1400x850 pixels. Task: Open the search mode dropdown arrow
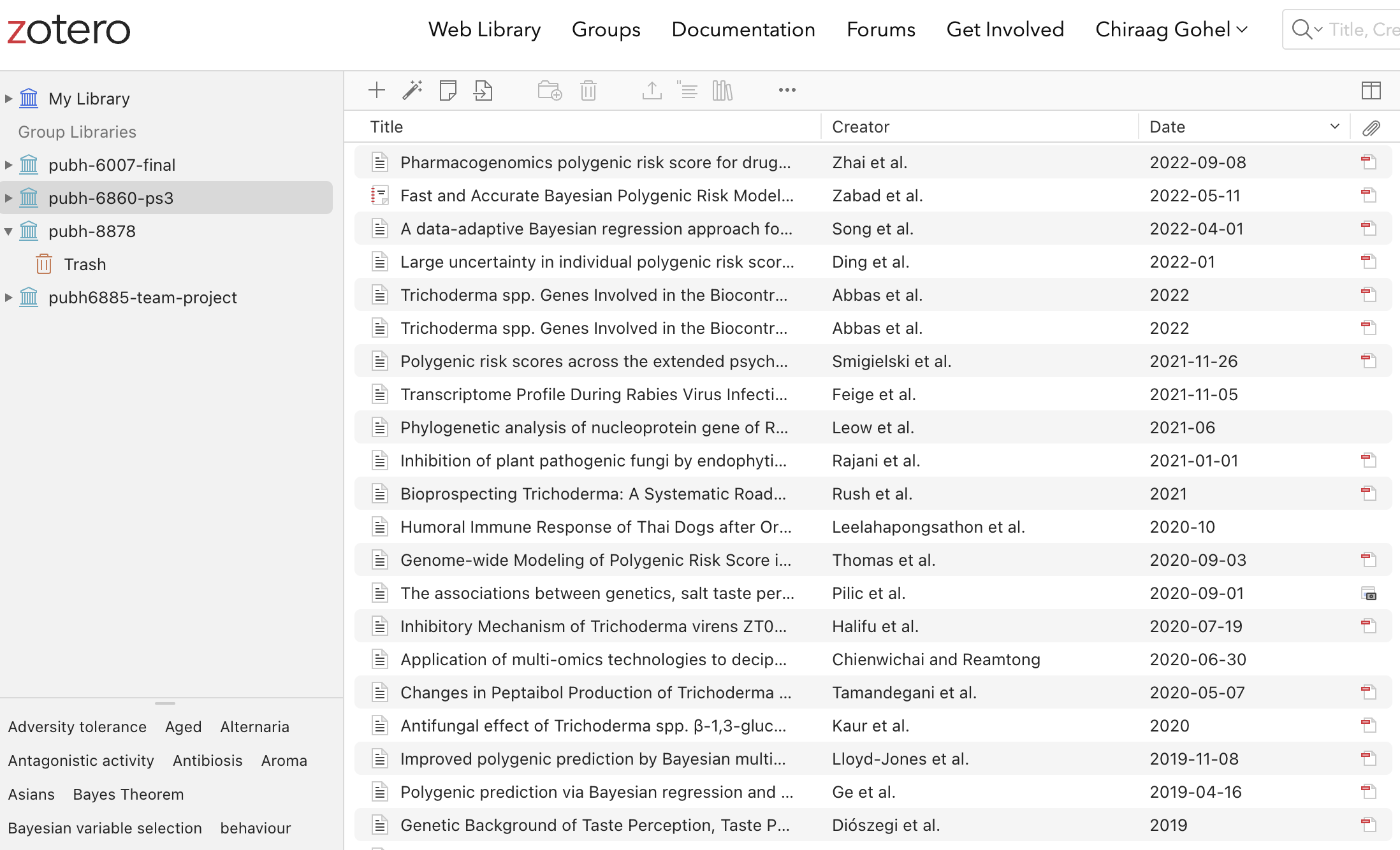click(1318, 29)
